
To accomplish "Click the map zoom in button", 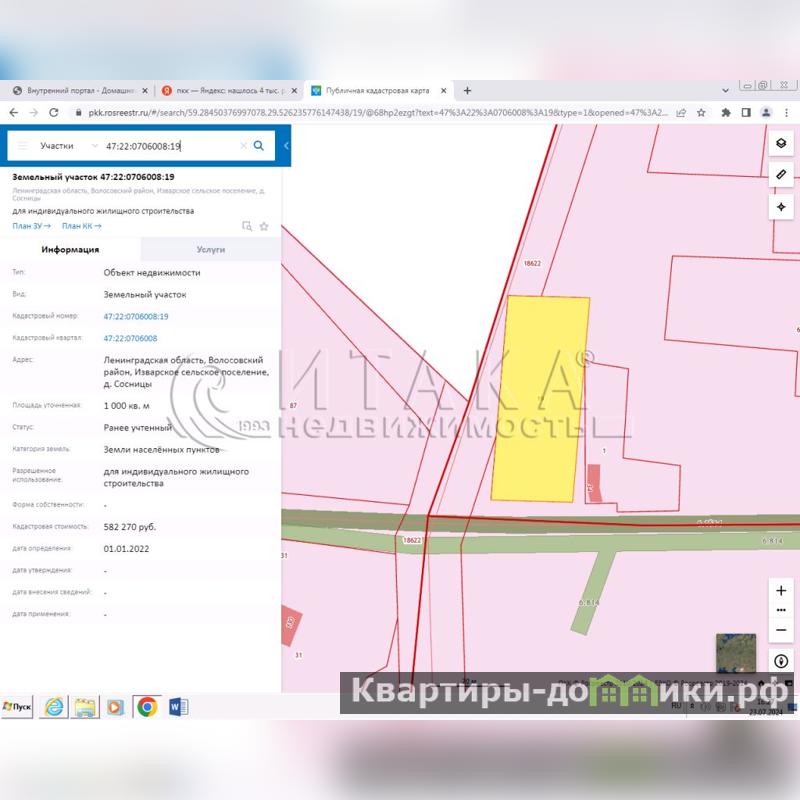I will tap(781, 590).
